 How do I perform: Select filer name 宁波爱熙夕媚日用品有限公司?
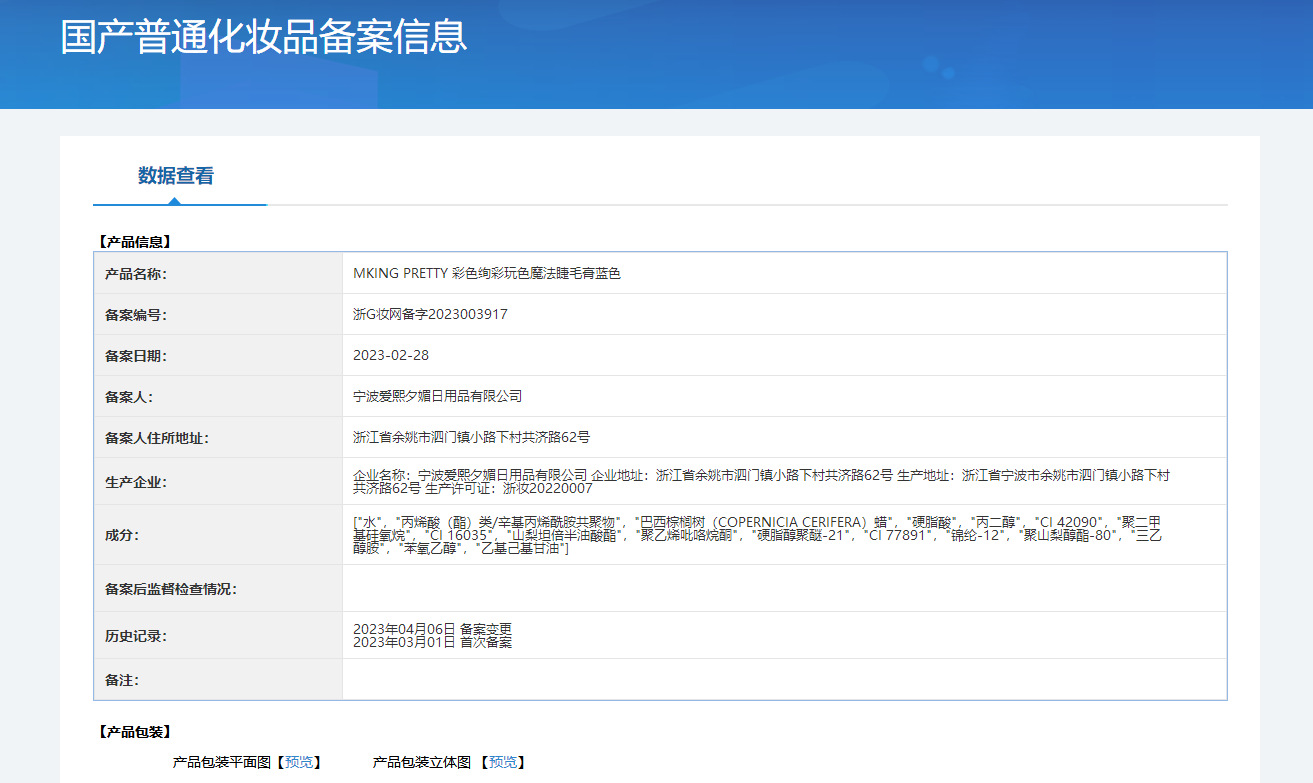click(x=437, y=396)
